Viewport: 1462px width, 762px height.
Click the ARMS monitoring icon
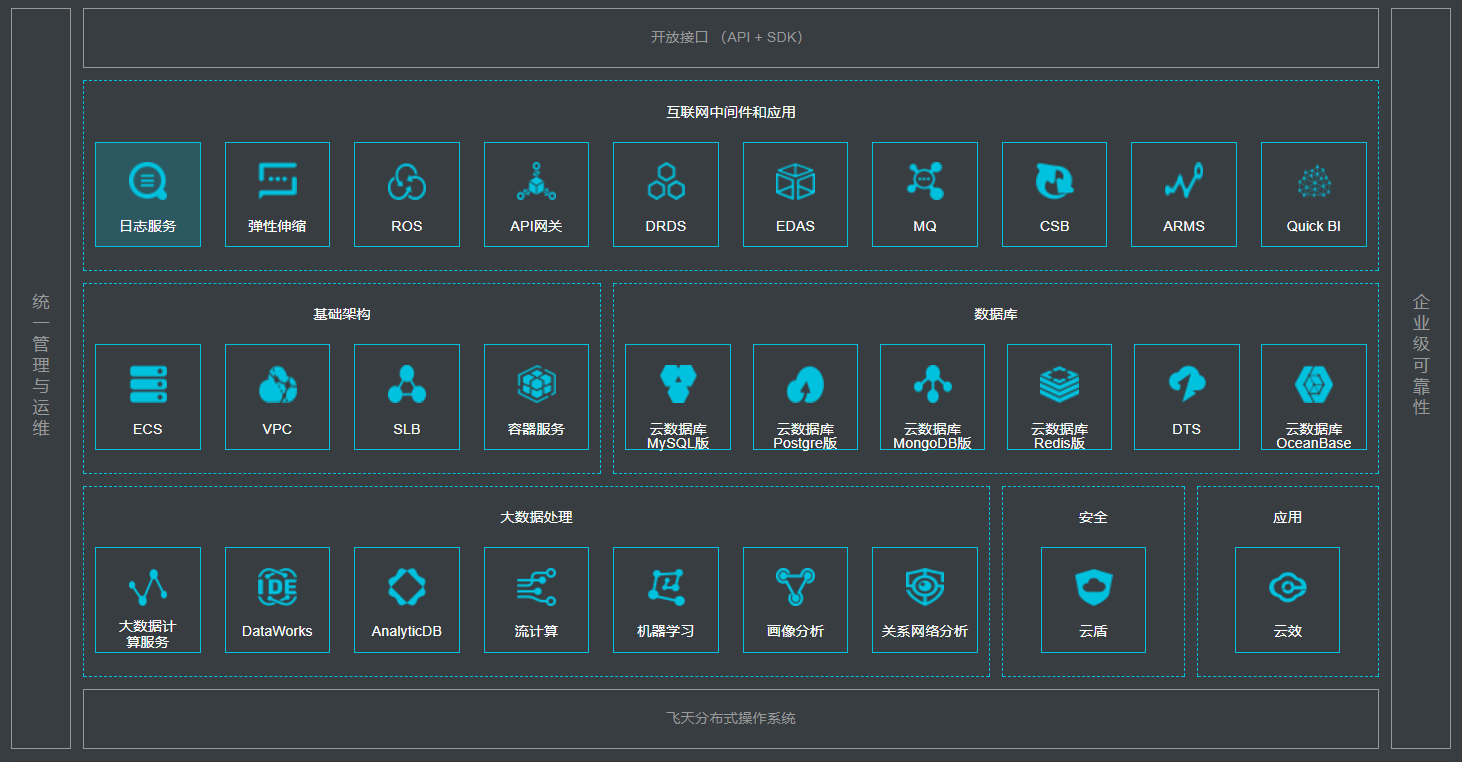pyautogui.click(x=1184, y=182)
